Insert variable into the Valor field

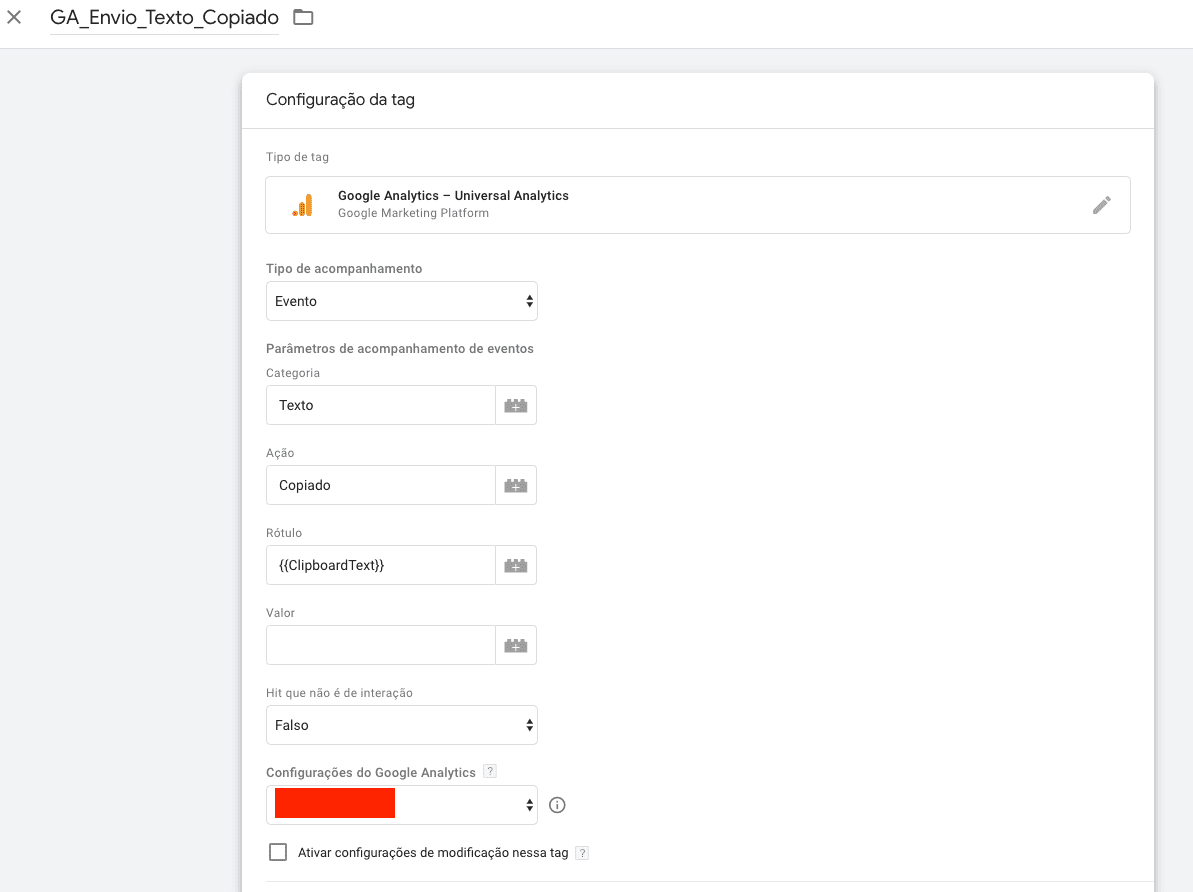tap(516, 645)
